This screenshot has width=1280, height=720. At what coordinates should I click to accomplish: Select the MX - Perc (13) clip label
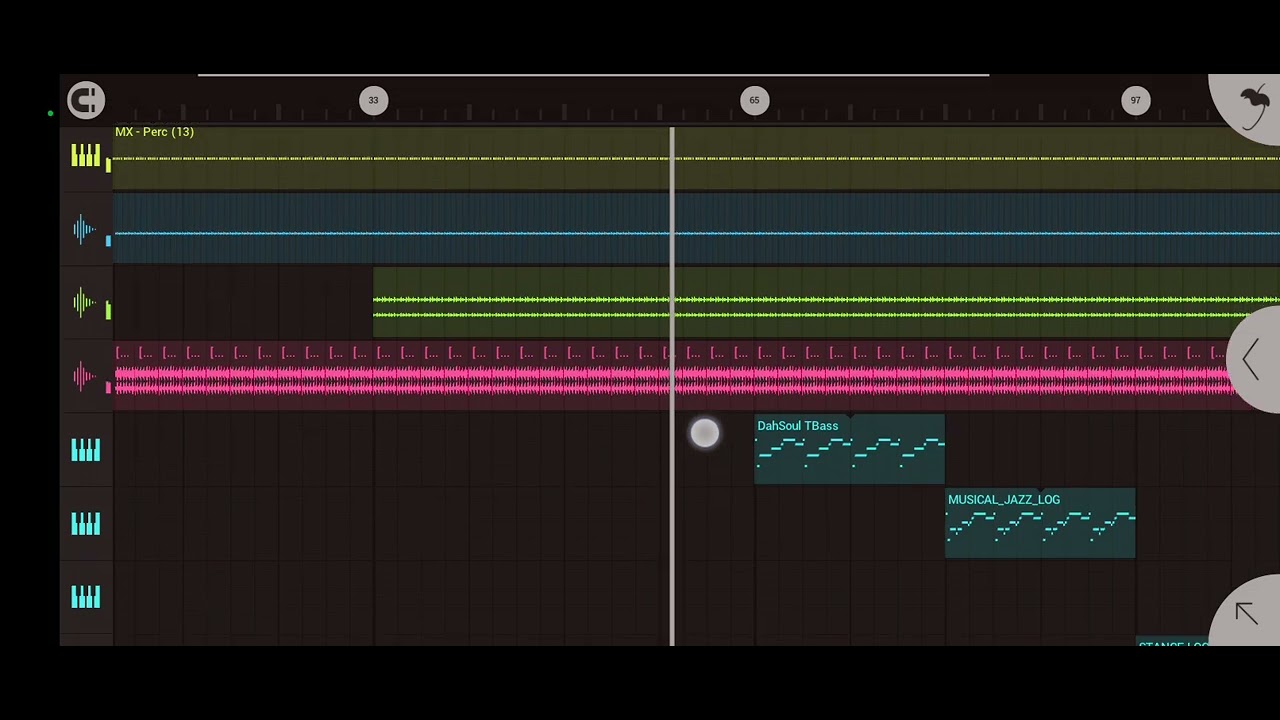pyautogui.click(x=154, y=132)
